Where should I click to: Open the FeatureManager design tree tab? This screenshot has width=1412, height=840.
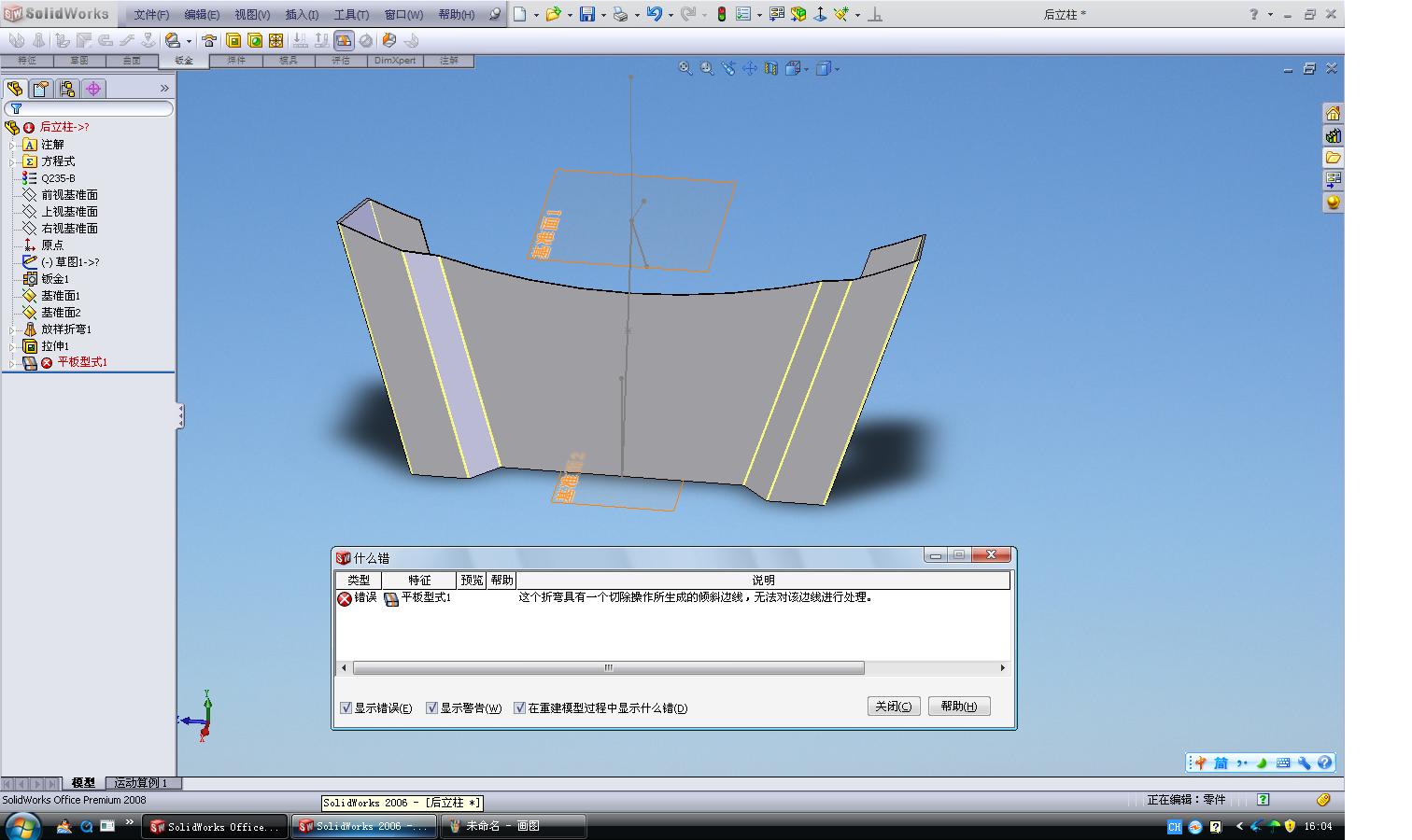click(14, 89)
